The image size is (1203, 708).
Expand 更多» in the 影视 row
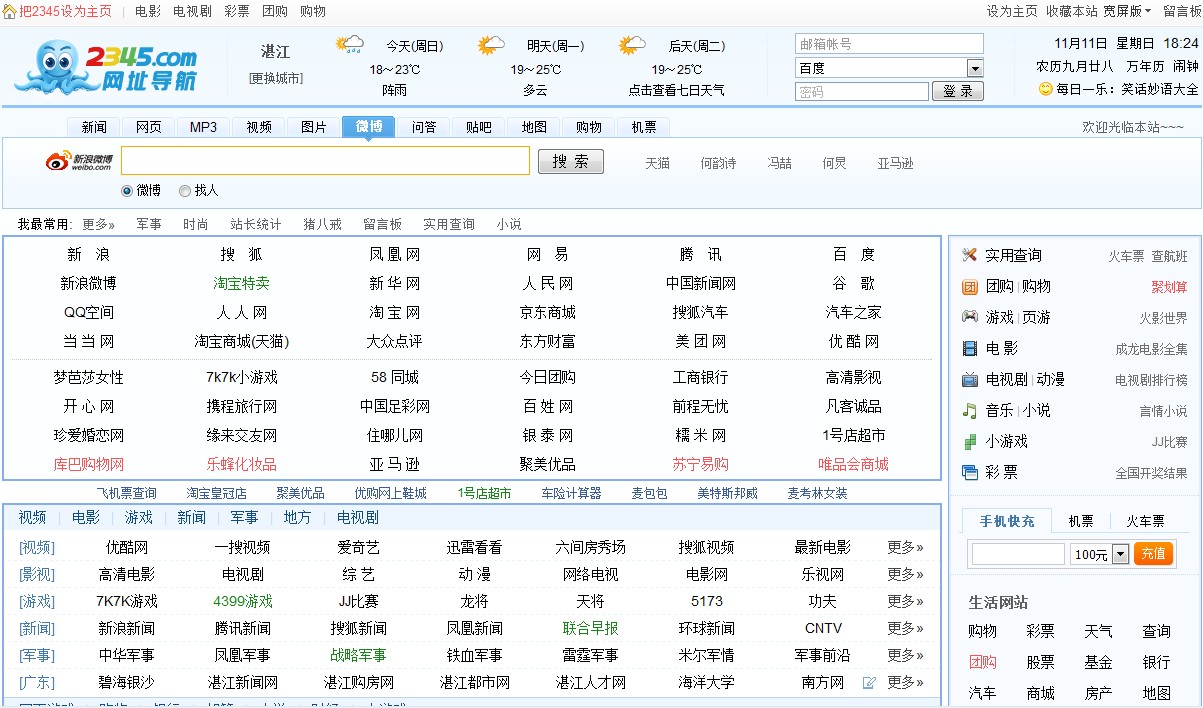coord(905,574)
